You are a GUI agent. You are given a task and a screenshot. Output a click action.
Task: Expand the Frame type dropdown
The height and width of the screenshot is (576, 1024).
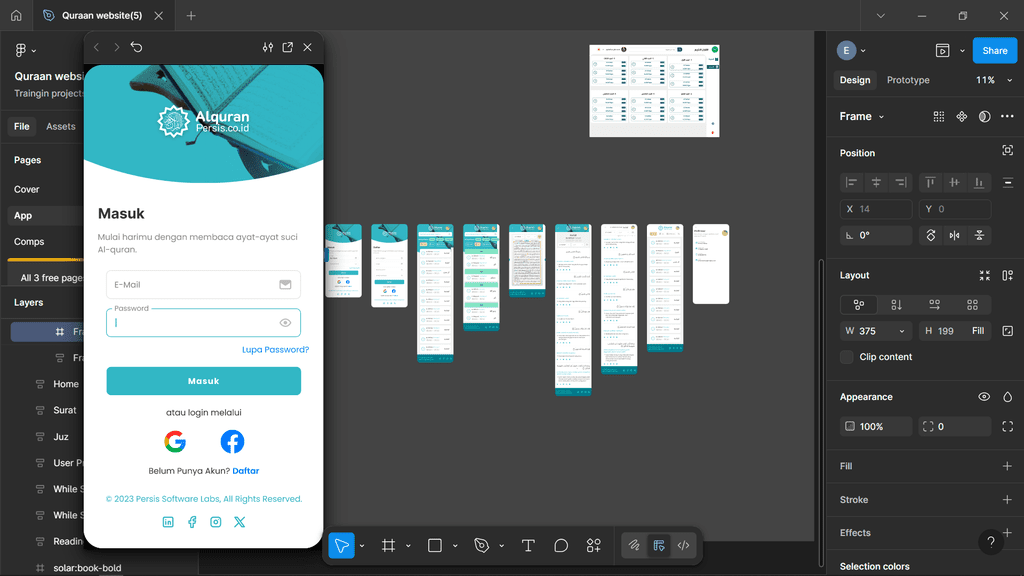pos(881,117)
